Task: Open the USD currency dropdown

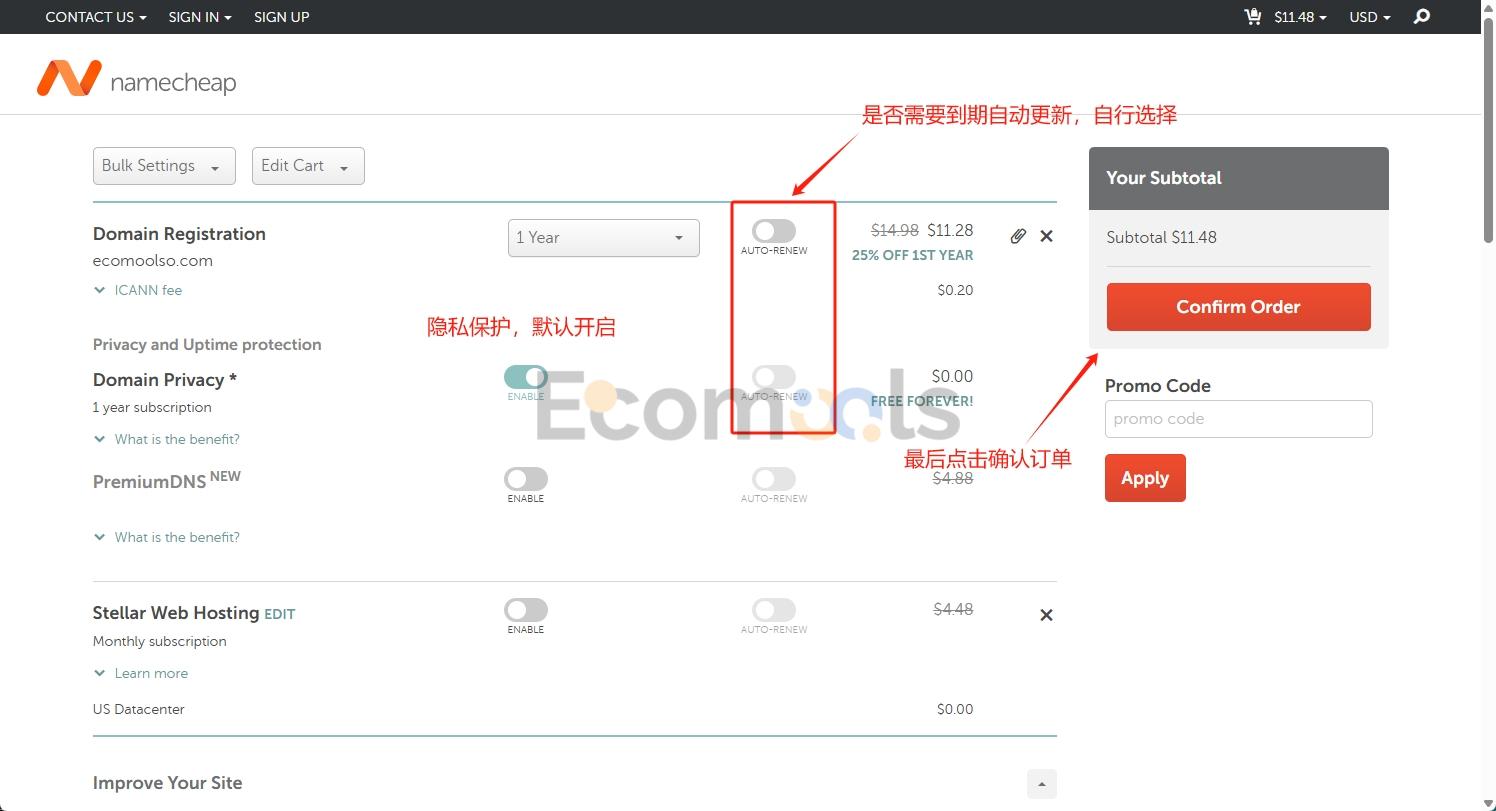Action: click(1370, 17)
